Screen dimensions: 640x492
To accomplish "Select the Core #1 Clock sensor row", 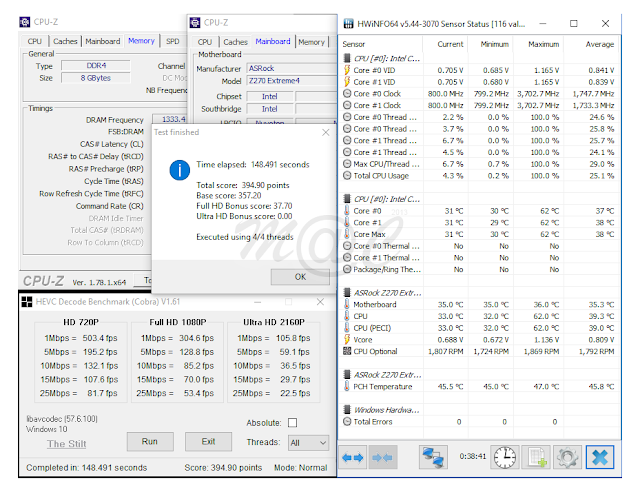I will click(479, 105).
